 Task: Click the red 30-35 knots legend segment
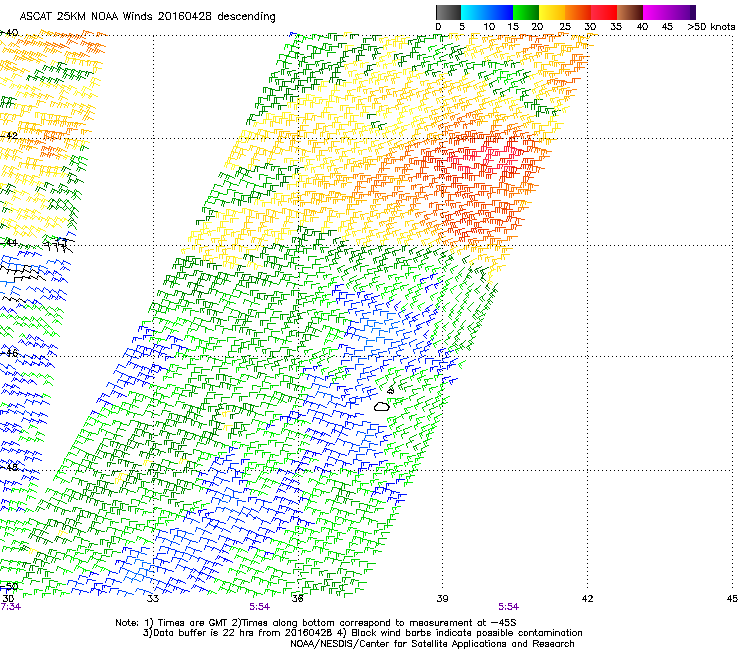[x=604, y=12]
